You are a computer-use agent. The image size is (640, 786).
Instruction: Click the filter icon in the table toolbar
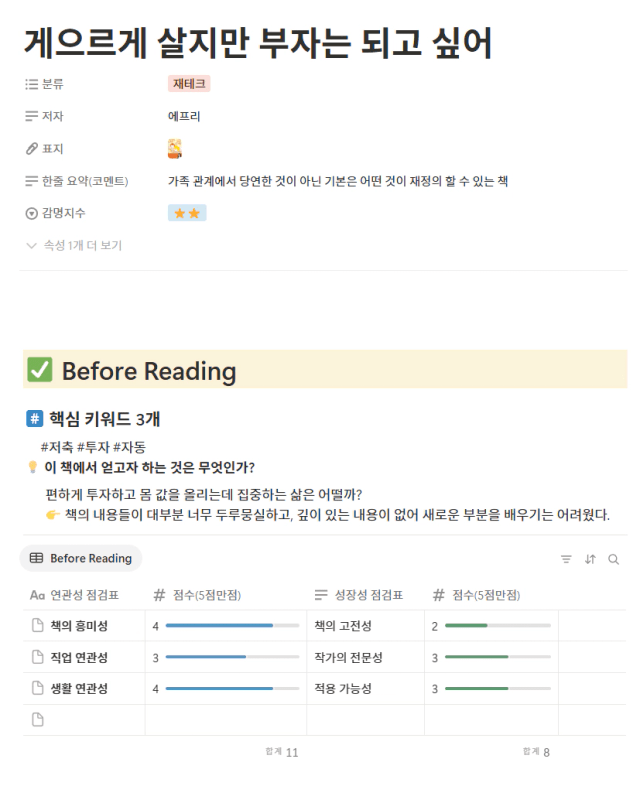pyautogui.click(x=566, y=559)
